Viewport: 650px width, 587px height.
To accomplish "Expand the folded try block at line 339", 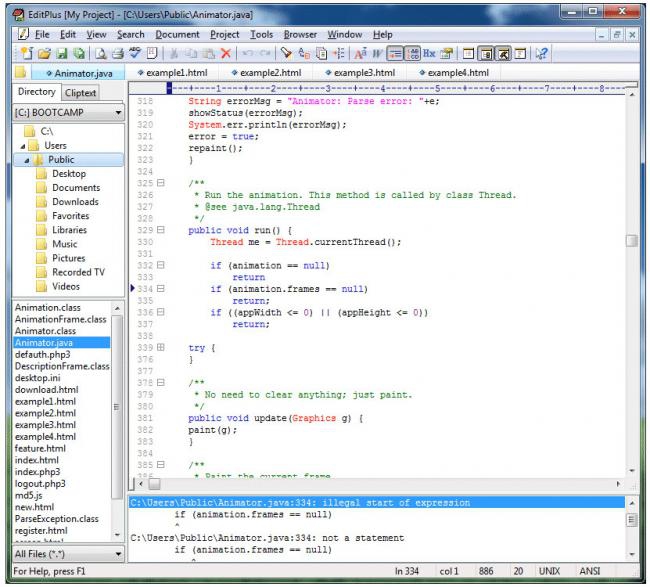I will 161,347.
